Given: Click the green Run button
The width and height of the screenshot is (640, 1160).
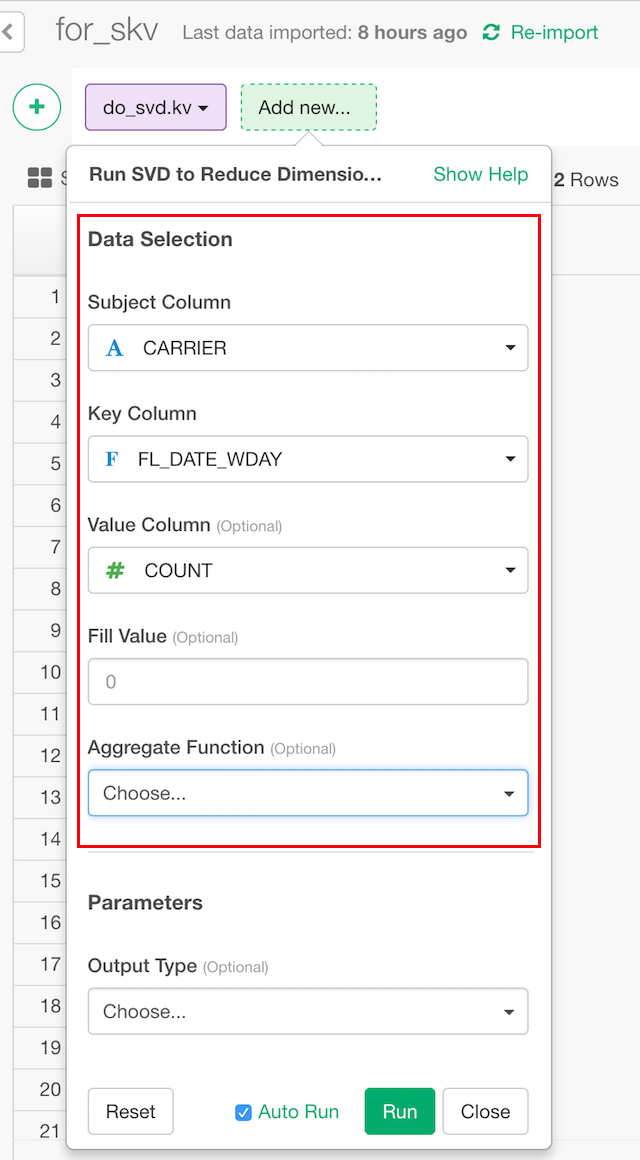Looking at the screenshot, I should pyautogui.click(x=400, y=1111).
